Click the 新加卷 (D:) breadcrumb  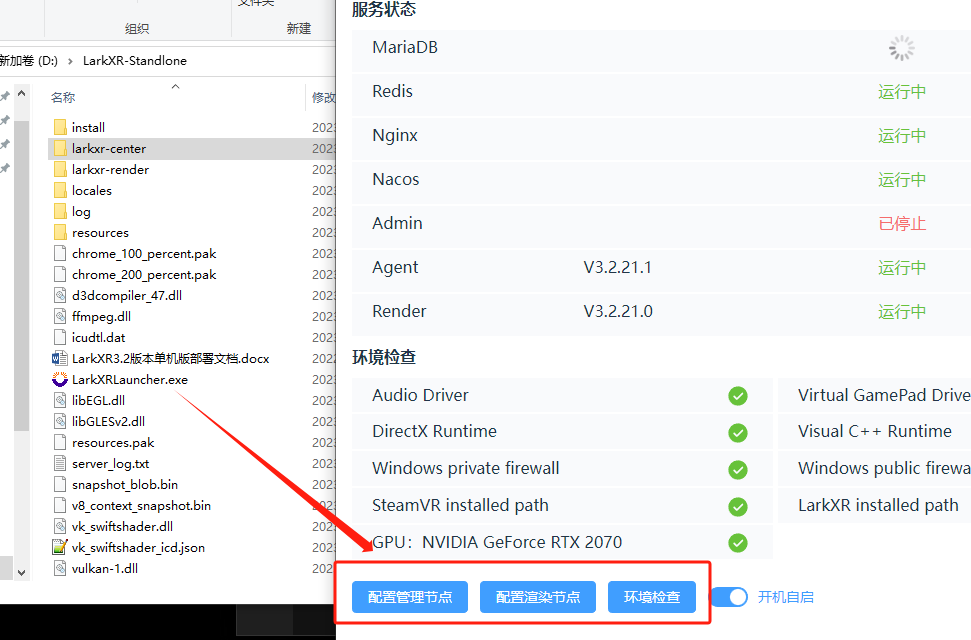pyautogui.click(x=28, y=61)
